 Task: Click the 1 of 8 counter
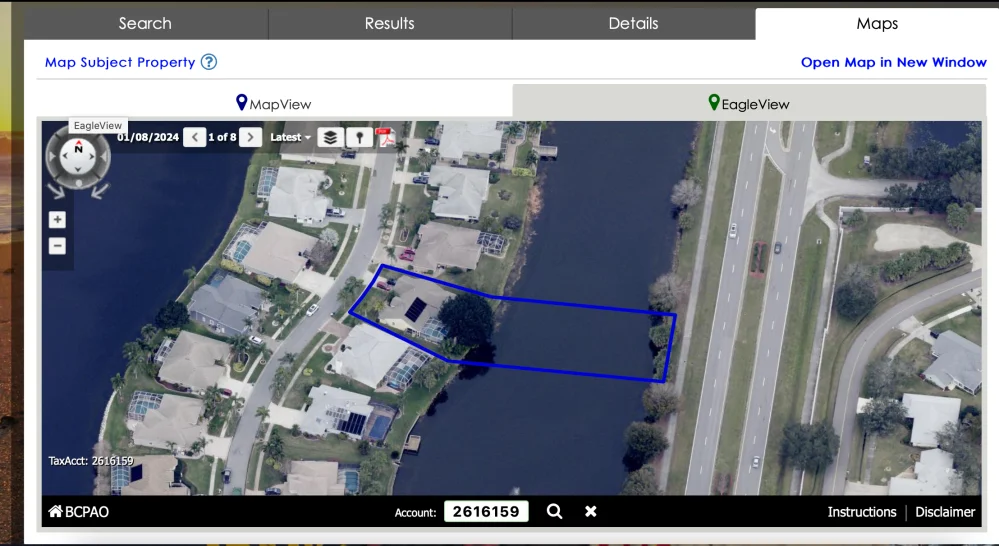[222, 137]
